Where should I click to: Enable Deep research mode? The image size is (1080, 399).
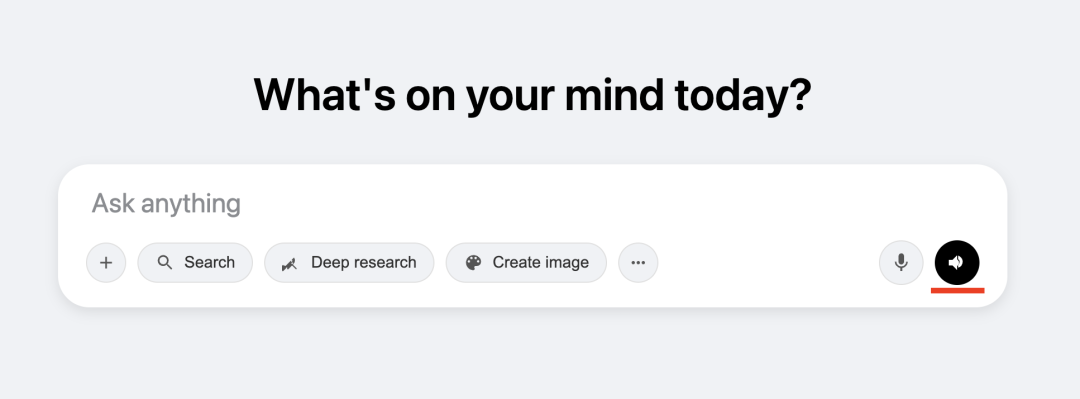coord(349,263)
